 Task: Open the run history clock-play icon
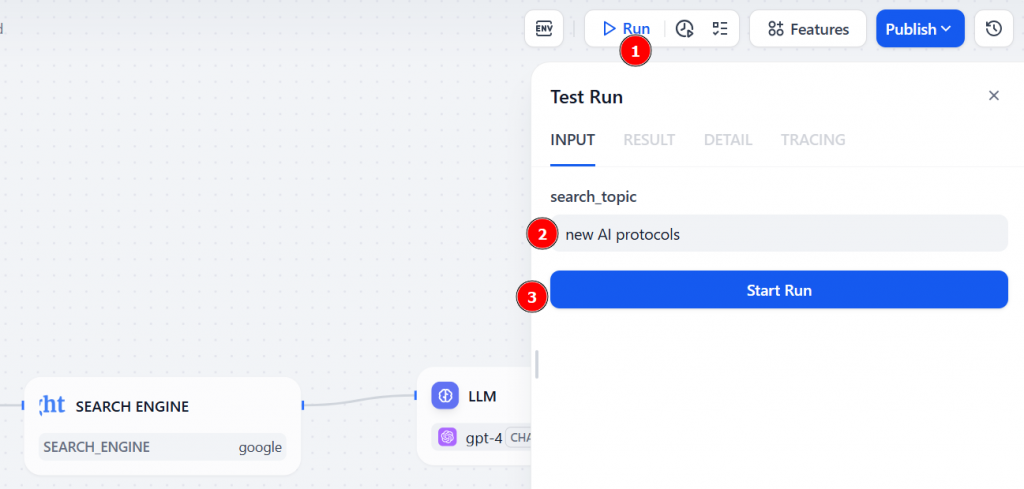pos(685,29)
